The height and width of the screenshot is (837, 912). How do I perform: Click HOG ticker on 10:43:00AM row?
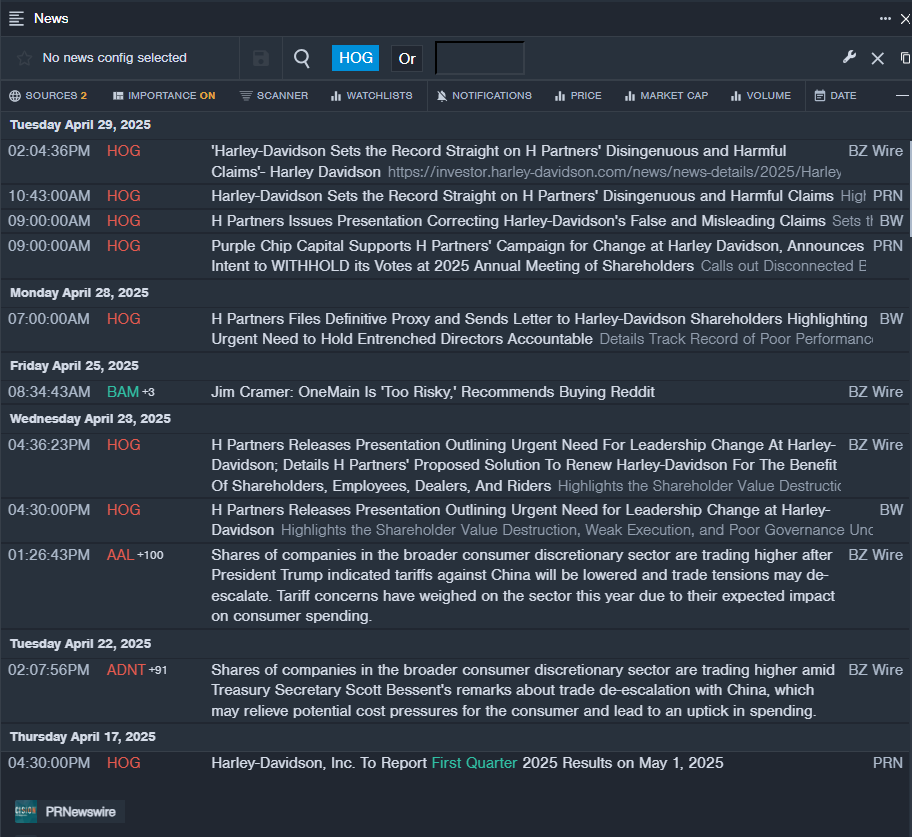click(124, 196)
